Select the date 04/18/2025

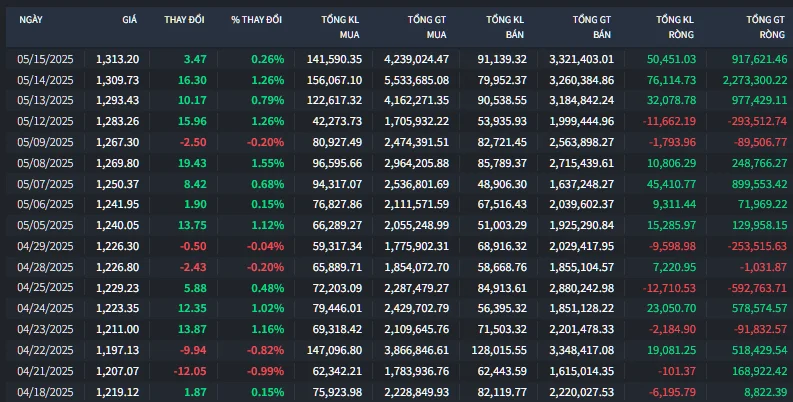coord(45,392)
